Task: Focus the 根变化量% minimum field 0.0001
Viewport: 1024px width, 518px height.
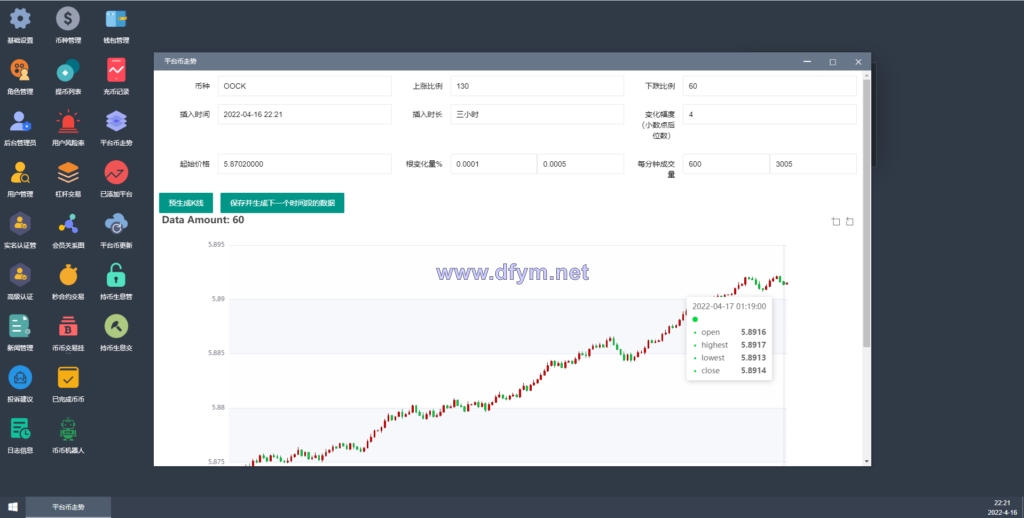Action: tap(493, 164)
